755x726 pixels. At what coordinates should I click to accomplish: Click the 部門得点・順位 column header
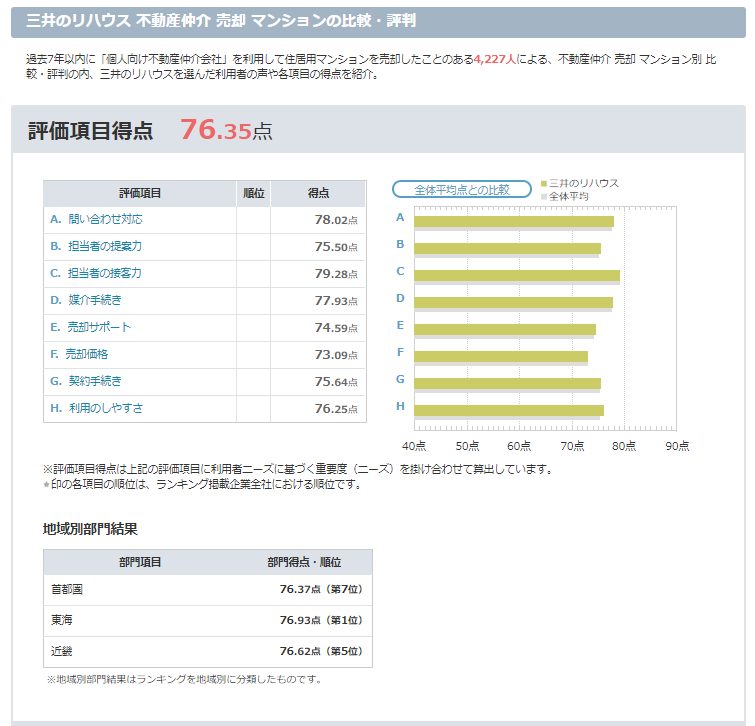tap(304, 562)
